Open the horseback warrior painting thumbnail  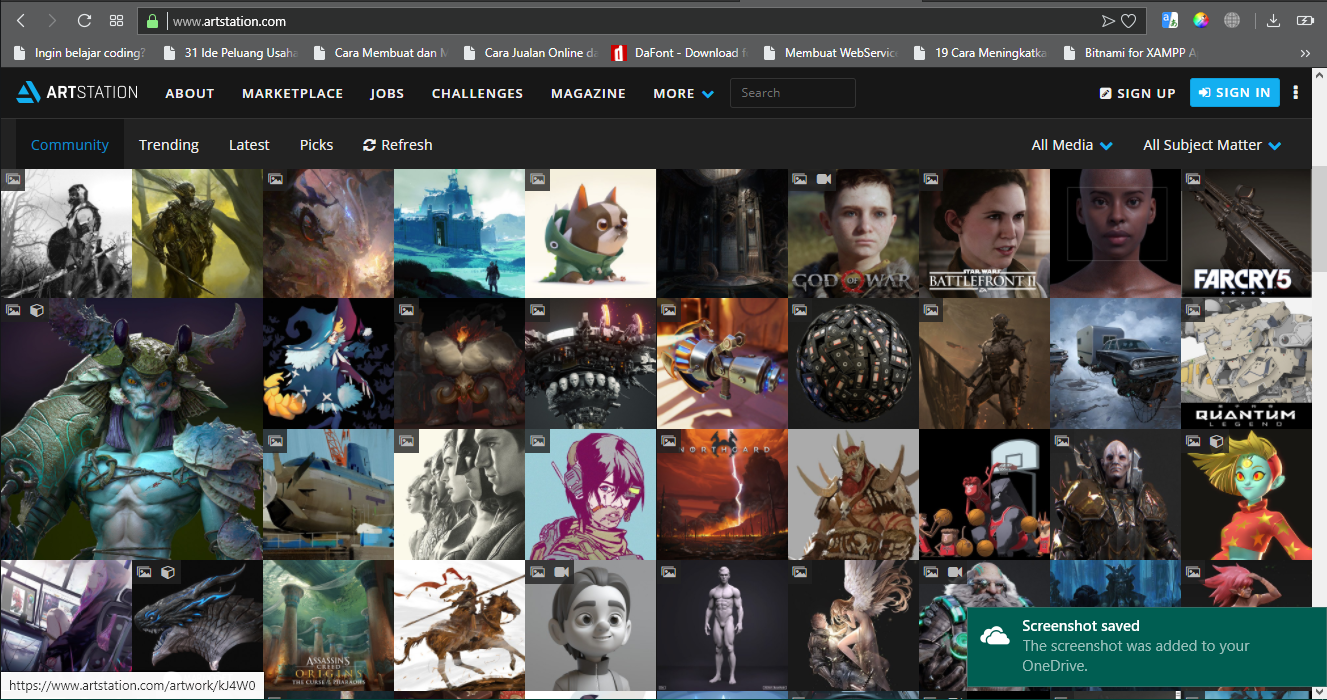[459, 626]
